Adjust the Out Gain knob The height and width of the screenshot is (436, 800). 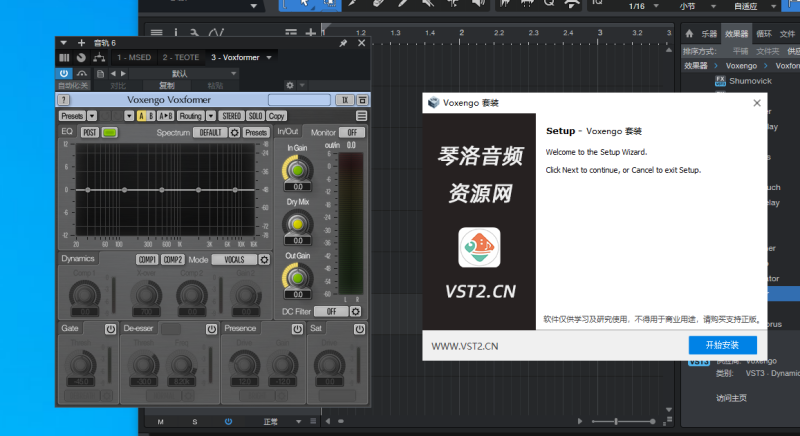[x=297, y=278]
